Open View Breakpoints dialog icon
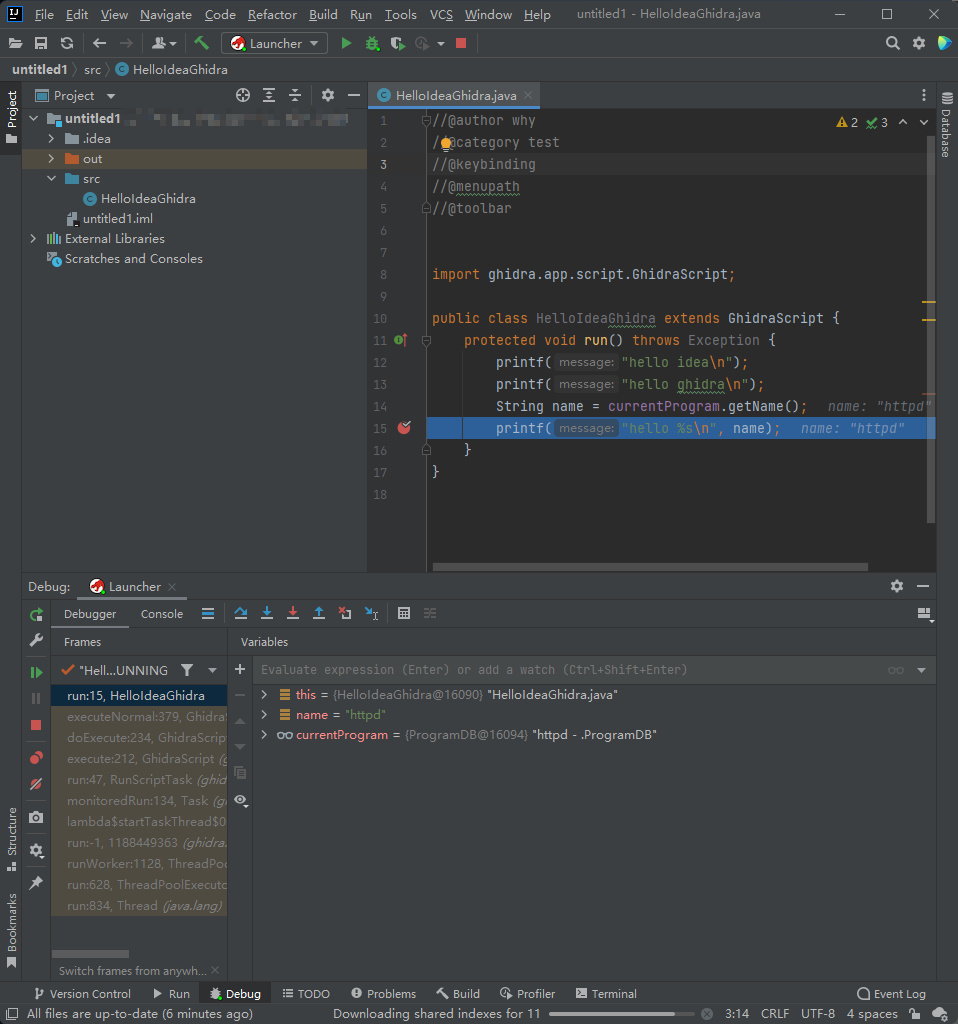This screenshot has height=1024, width=958. tap(36, 757)
